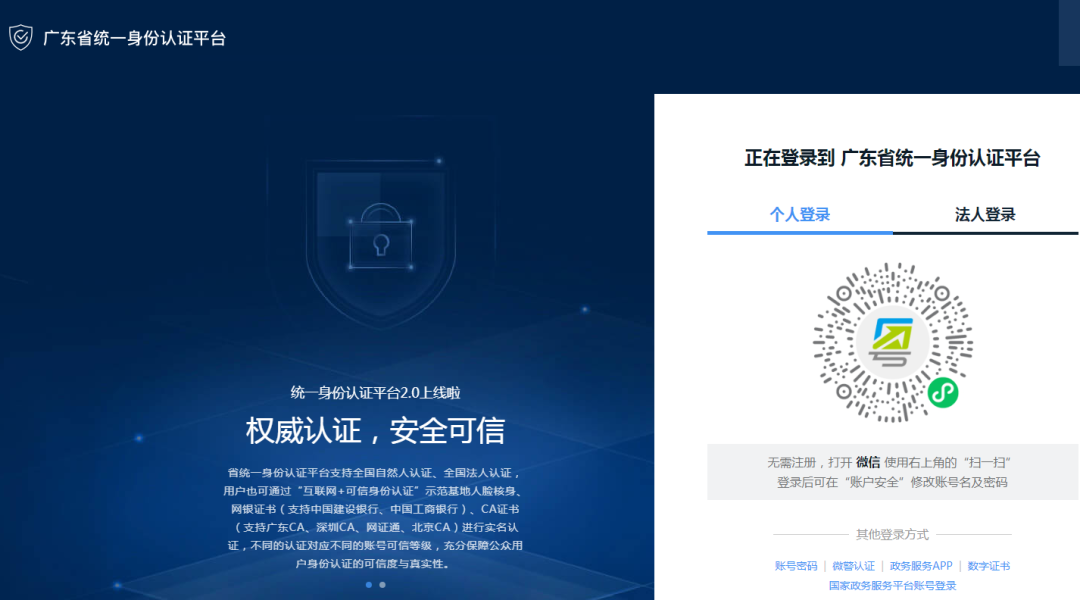Click the 统一身份认证平台2.0上线啦 text
The height and width of the screenshot is (600, 1080).
(375, 393)
